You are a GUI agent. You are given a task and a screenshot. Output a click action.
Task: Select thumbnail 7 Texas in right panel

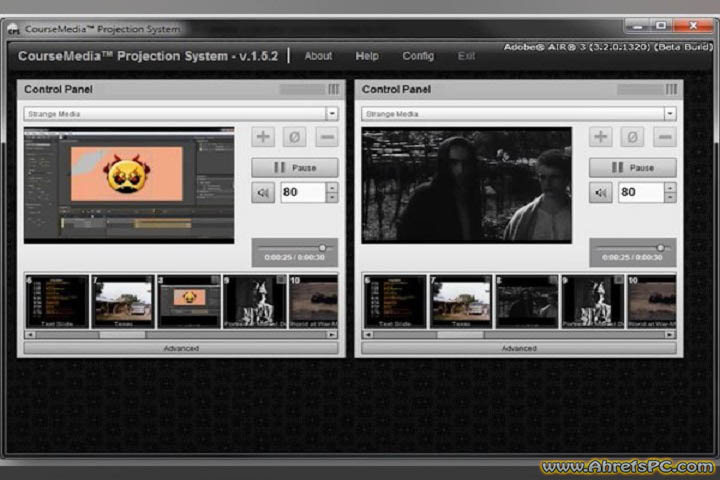pyautogui.click(x=461, y=302)
